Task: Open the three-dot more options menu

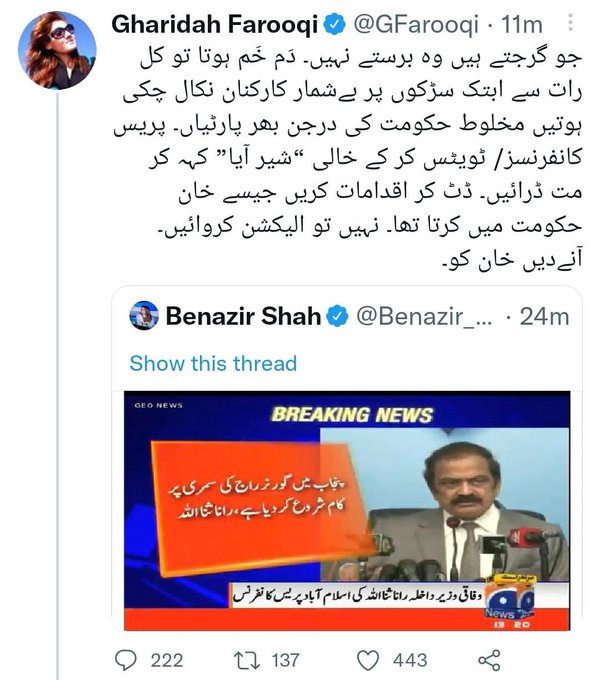Action: point(571,22)
